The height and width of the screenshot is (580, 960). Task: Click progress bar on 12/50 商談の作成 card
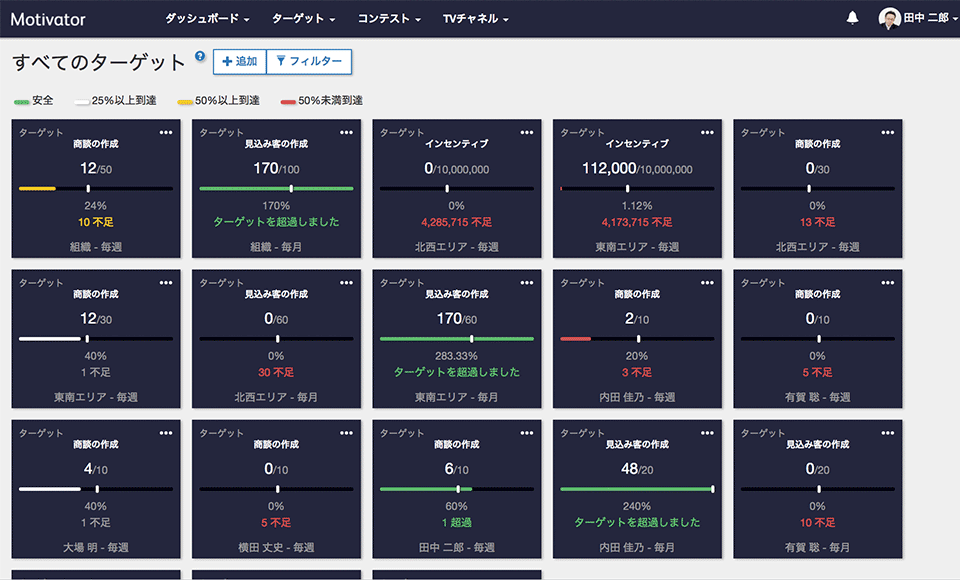(x=96, y=189)
